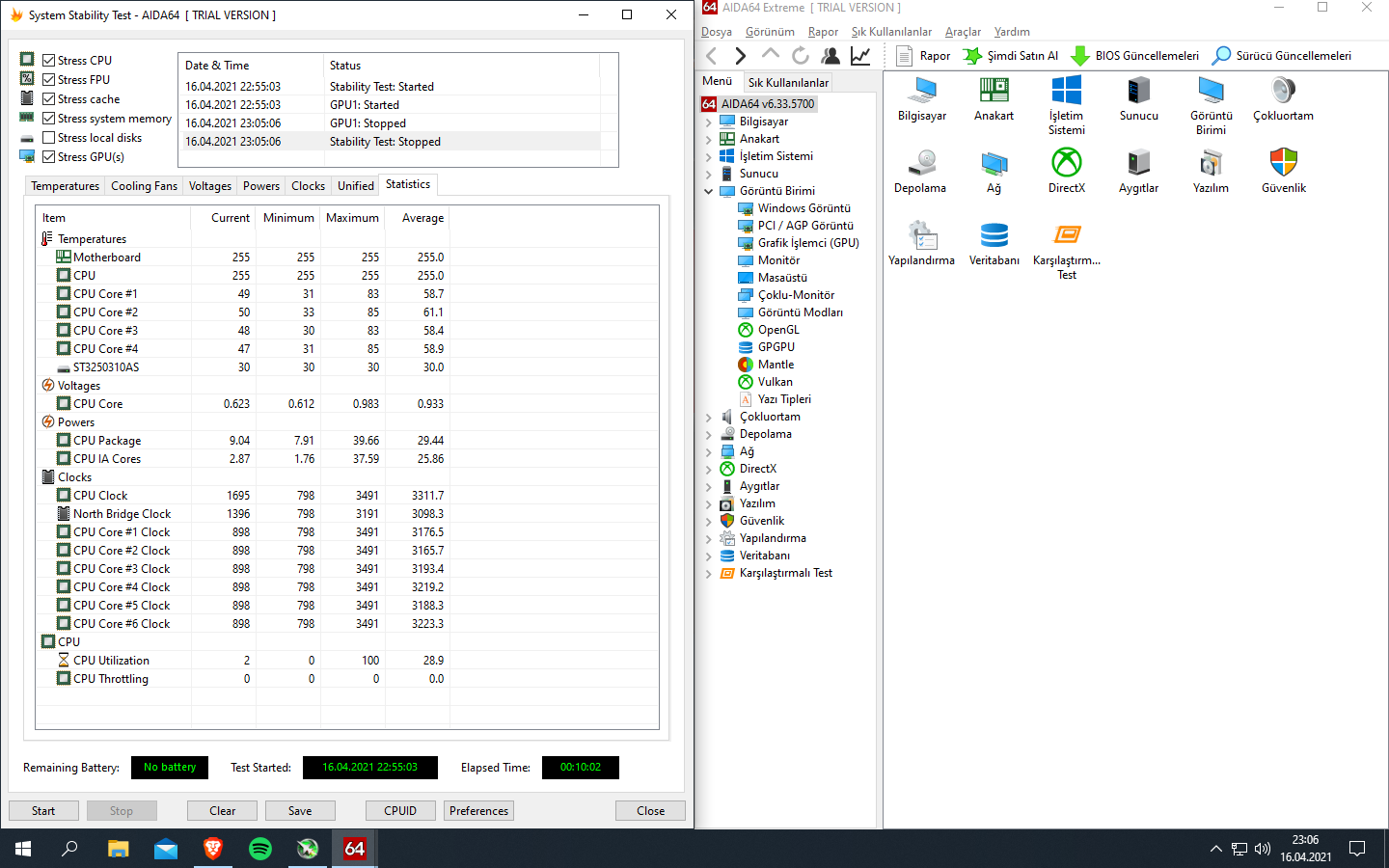Switch to the Sık Kullanılanlar panel tab
Image resolution: width=1389 pixels, height=868 pixels.
788,83
